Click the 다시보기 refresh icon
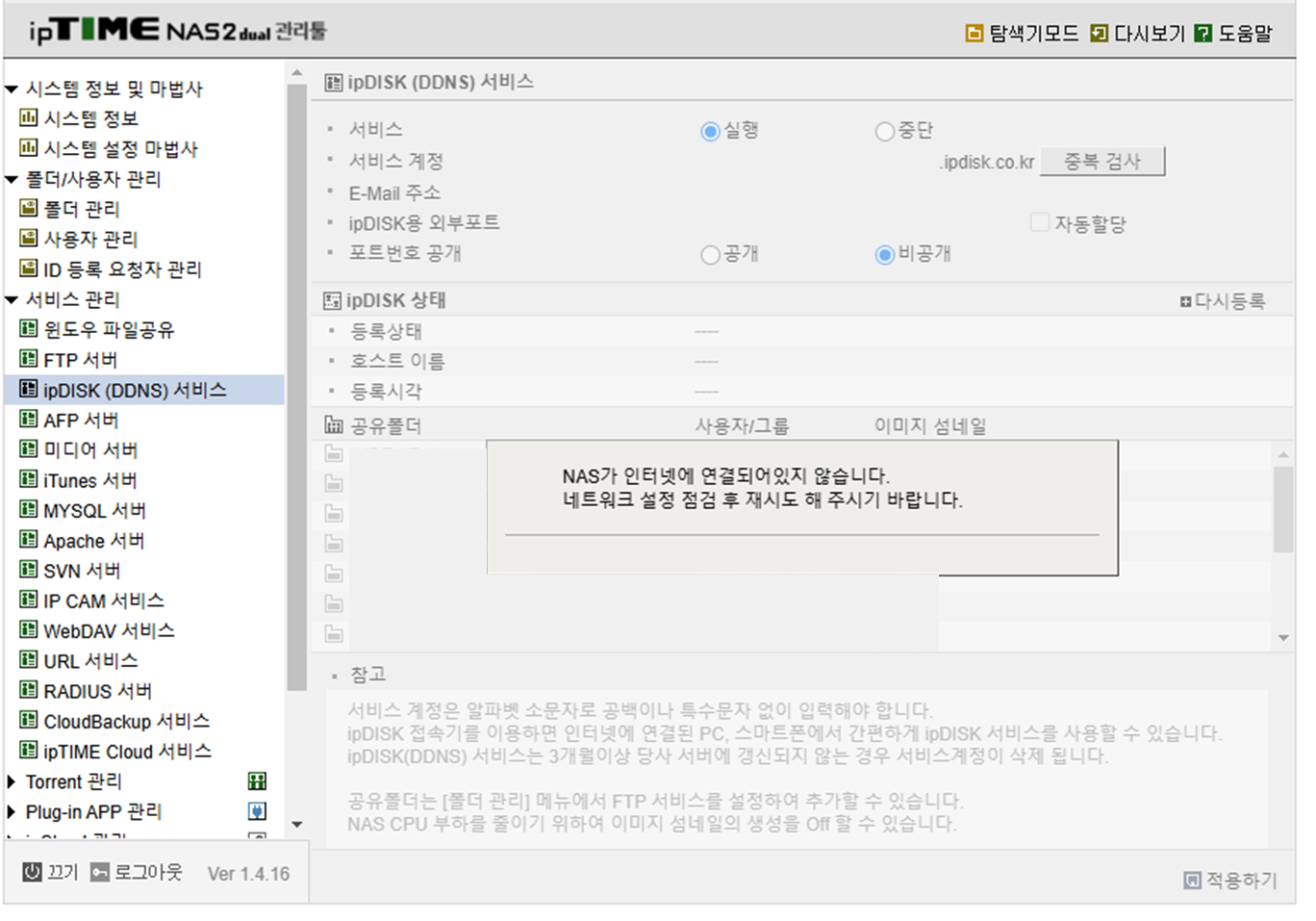The image size is (1316, 921). [x=1099, y=34]
